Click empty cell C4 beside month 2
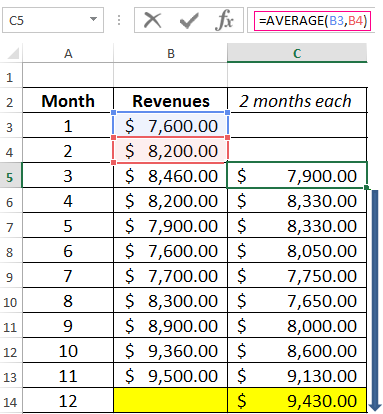383x414 pixels. pyautogui.click(x=297, y=150)
